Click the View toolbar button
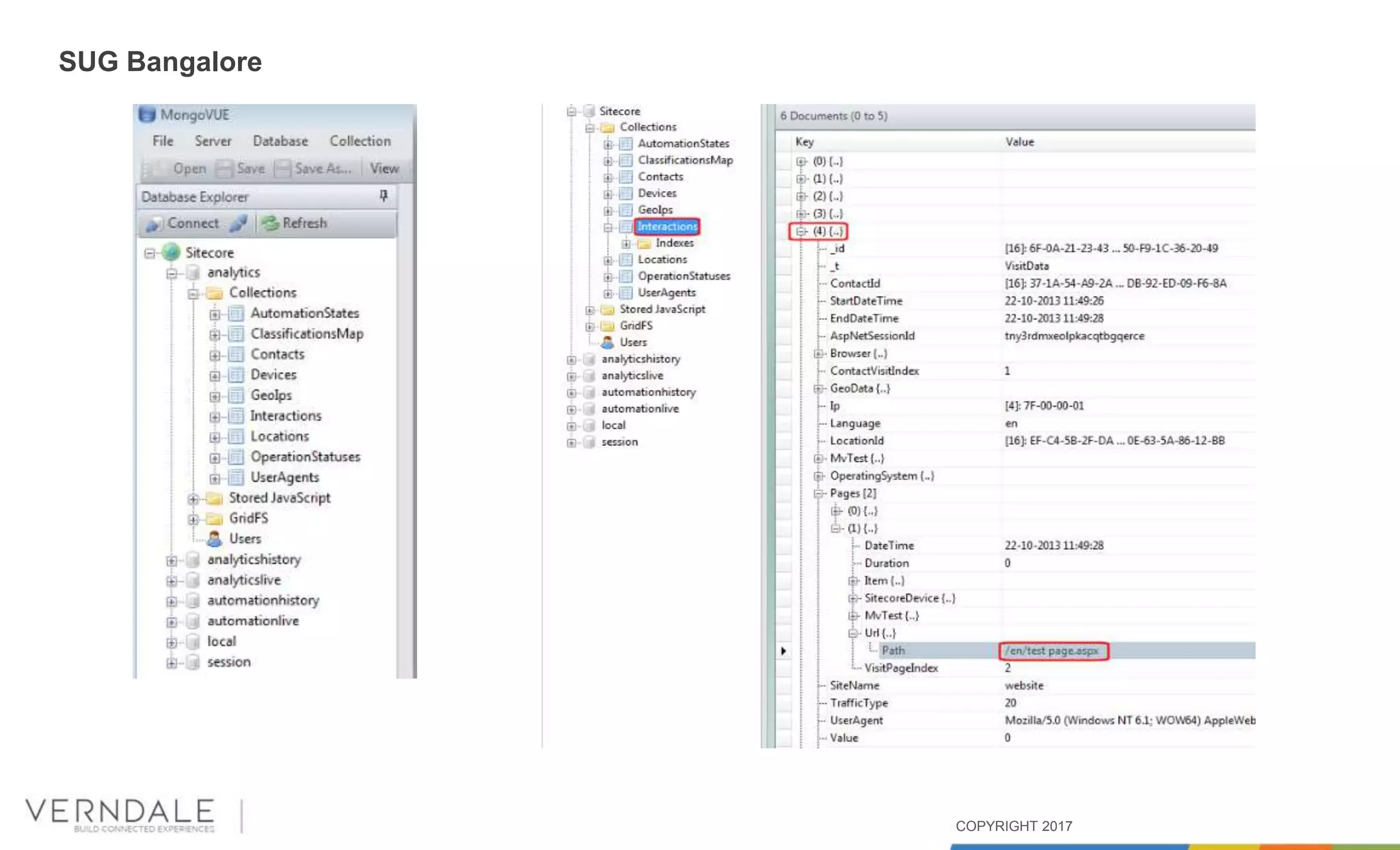The height and width of the screenshot is (850, 1400). coord(384,168)
